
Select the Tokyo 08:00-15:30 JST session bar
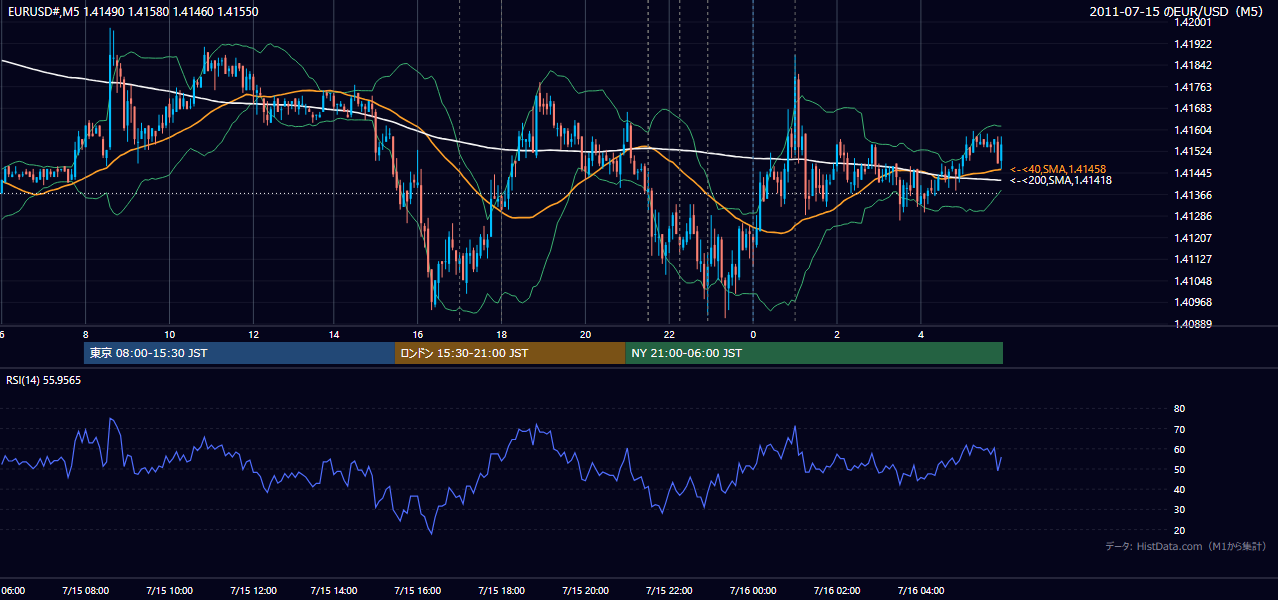pos(240,353)
